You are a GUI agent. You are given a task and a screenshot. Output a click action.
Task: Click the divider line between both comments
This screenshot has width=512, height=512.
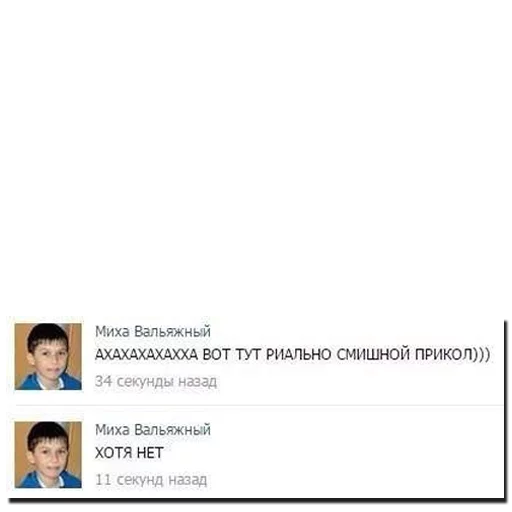(259, 406)
